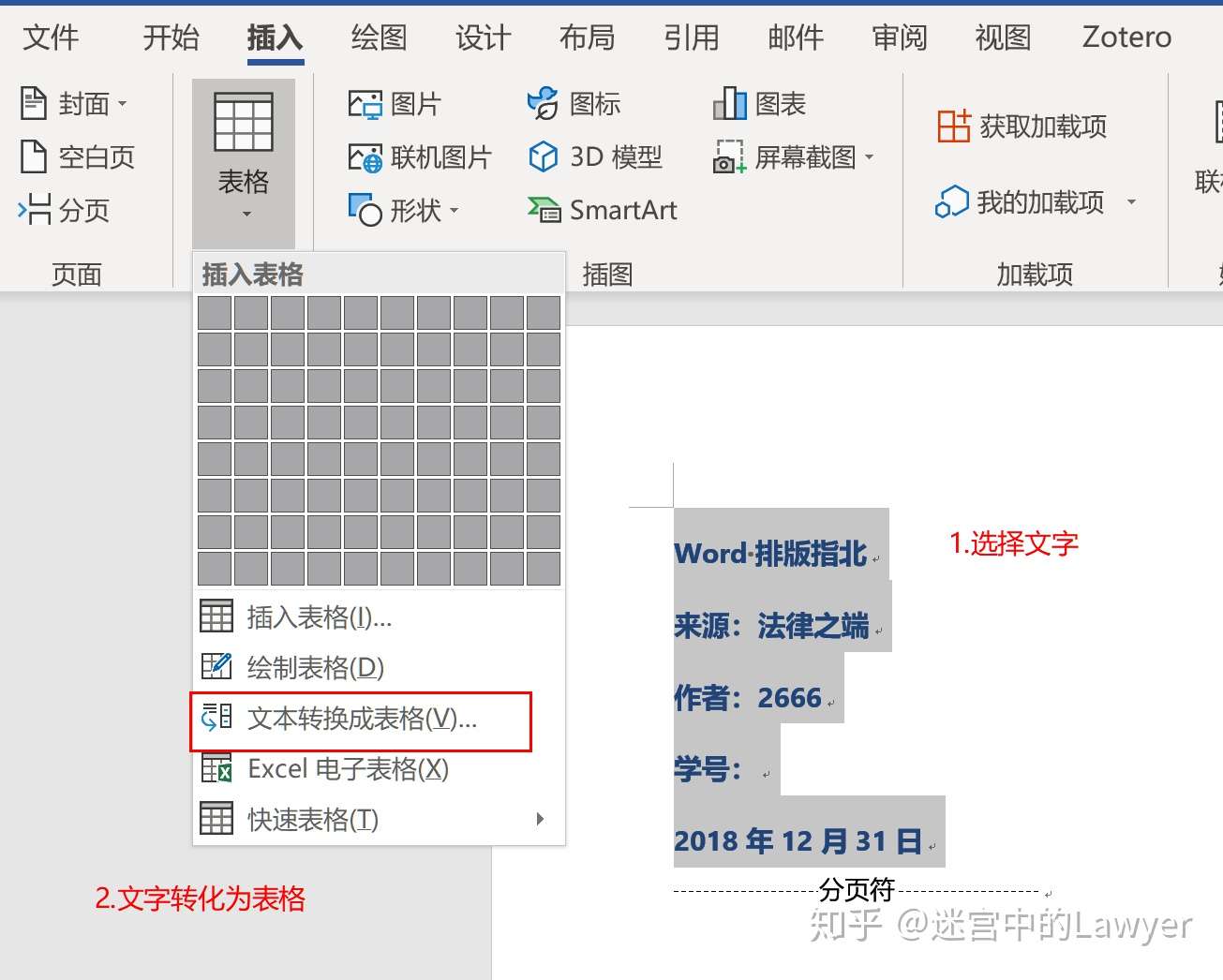Open the 形状 shapes gallery
Viewport: 1223px width, 980px height.
click(x=395, y=210)
